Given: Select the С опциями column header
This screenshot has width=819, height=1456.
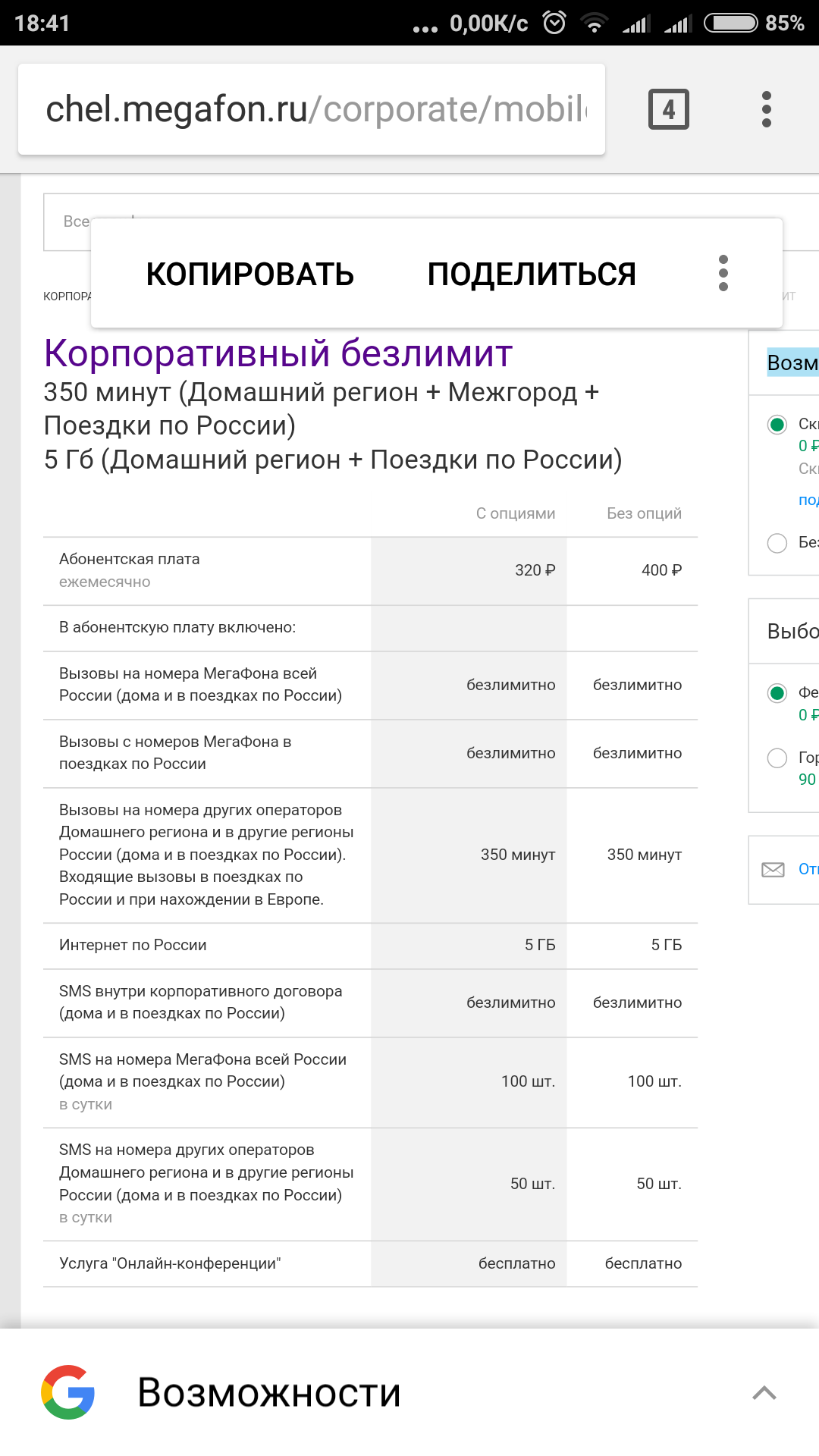Looking at the screenshot, I should click(x=515, y=513).
